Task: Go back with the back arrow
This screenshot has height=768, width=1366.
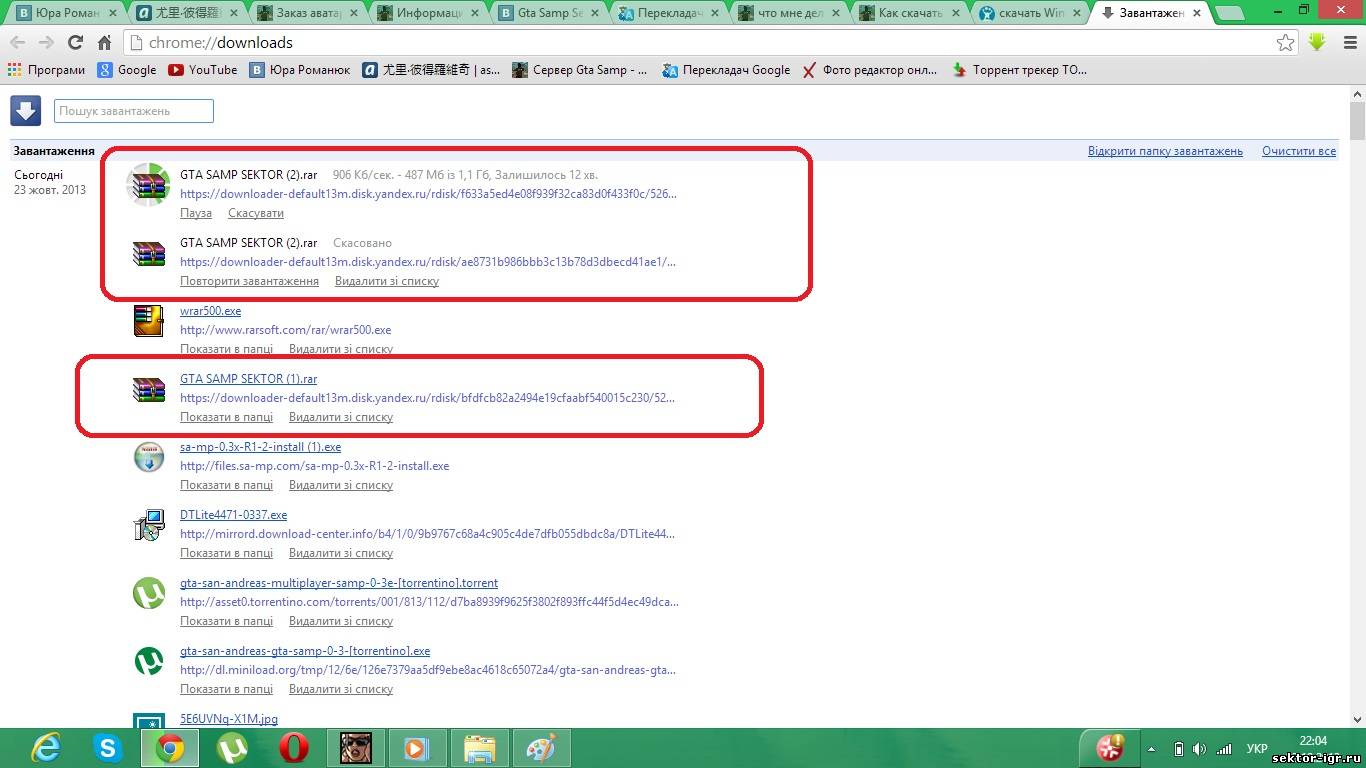Action: tap(17, 43)
